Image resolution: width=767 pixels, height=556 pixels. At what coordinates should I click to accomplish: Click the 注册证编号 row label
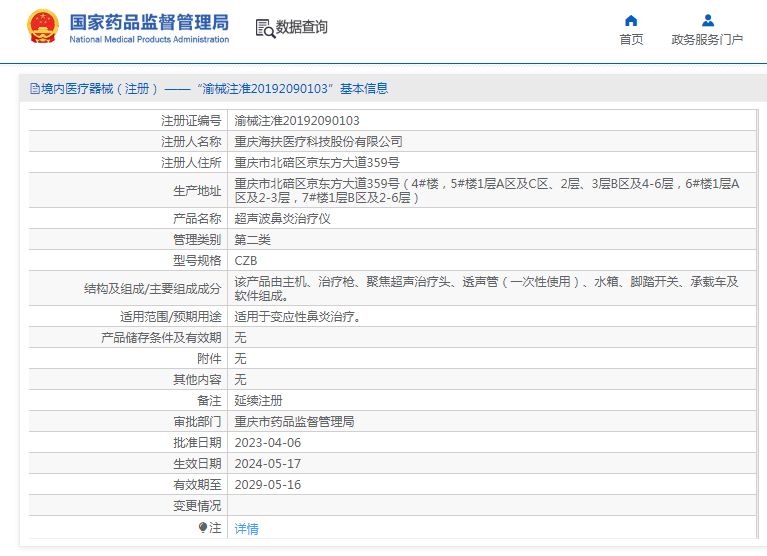(x=191, y=120)
